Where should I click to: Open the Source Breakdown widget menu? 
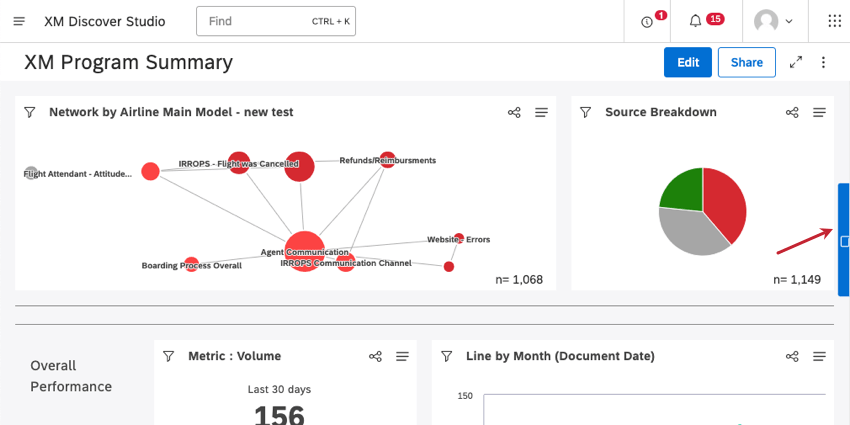819,112
